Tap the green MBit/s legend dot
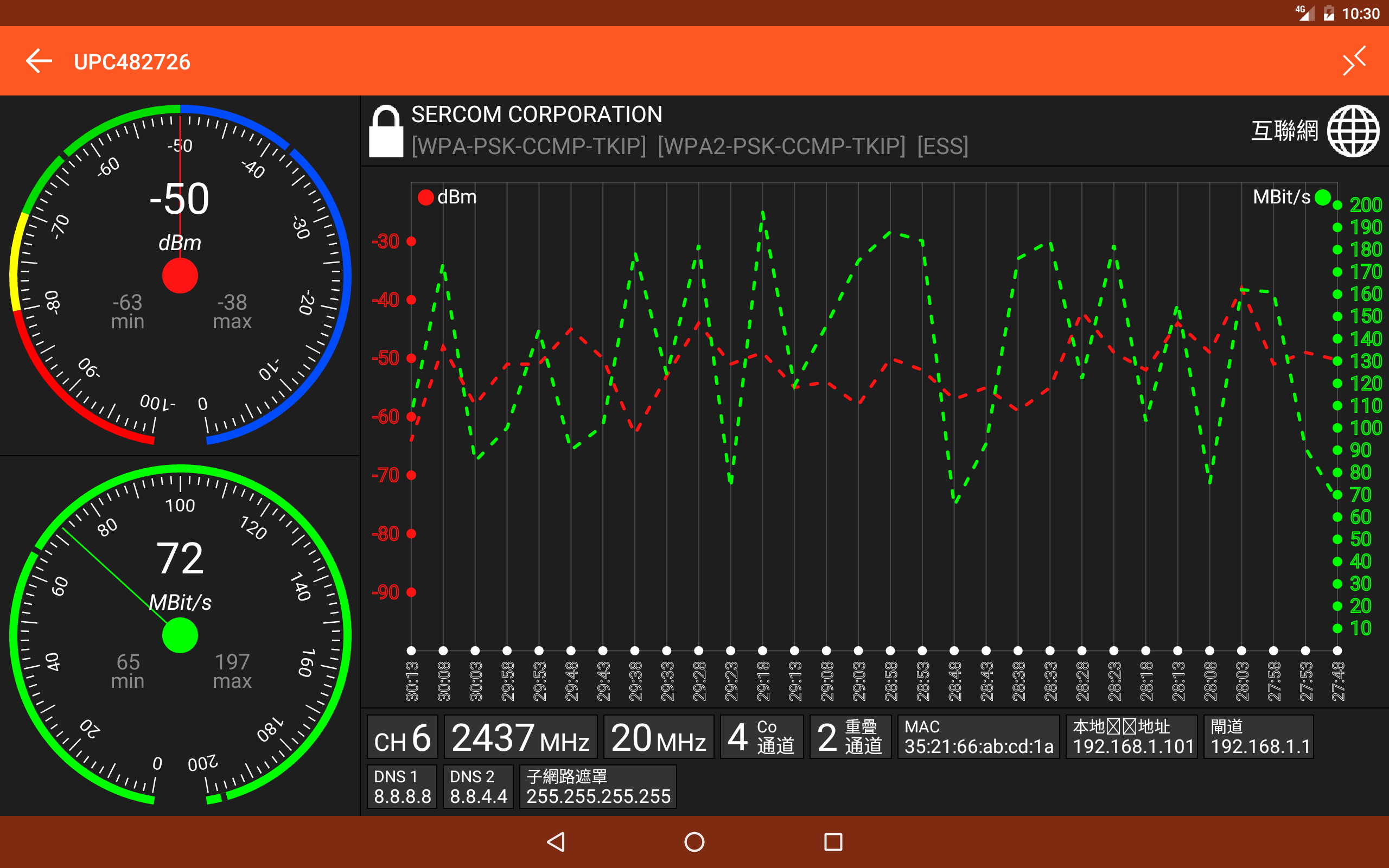This screenshot has width=1389, height=868. pos(1322,197)
